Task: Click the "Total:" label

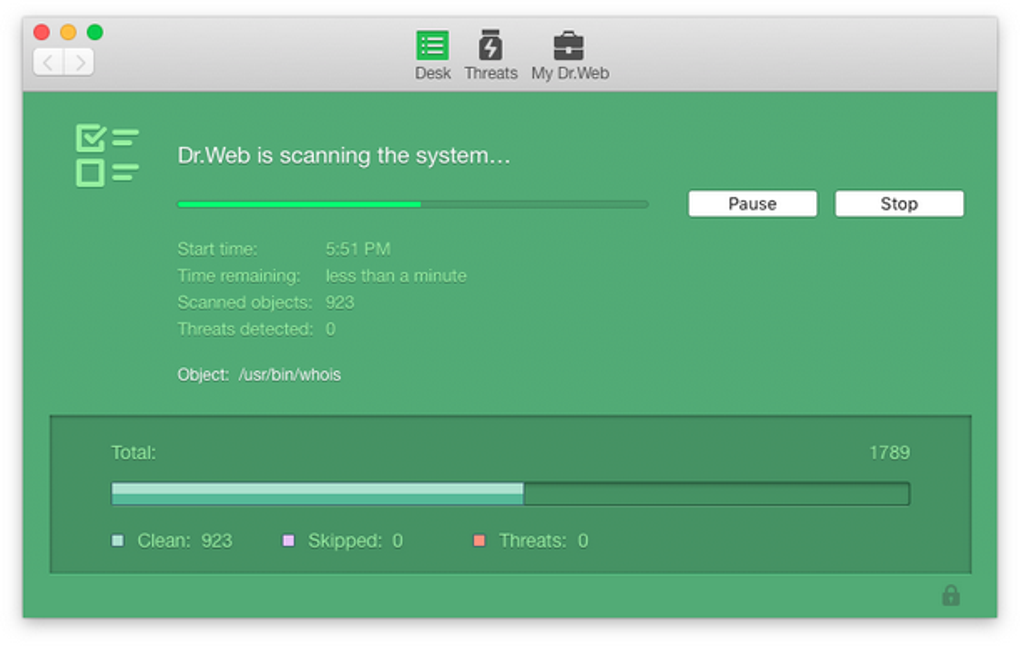Action: (133, 453)
